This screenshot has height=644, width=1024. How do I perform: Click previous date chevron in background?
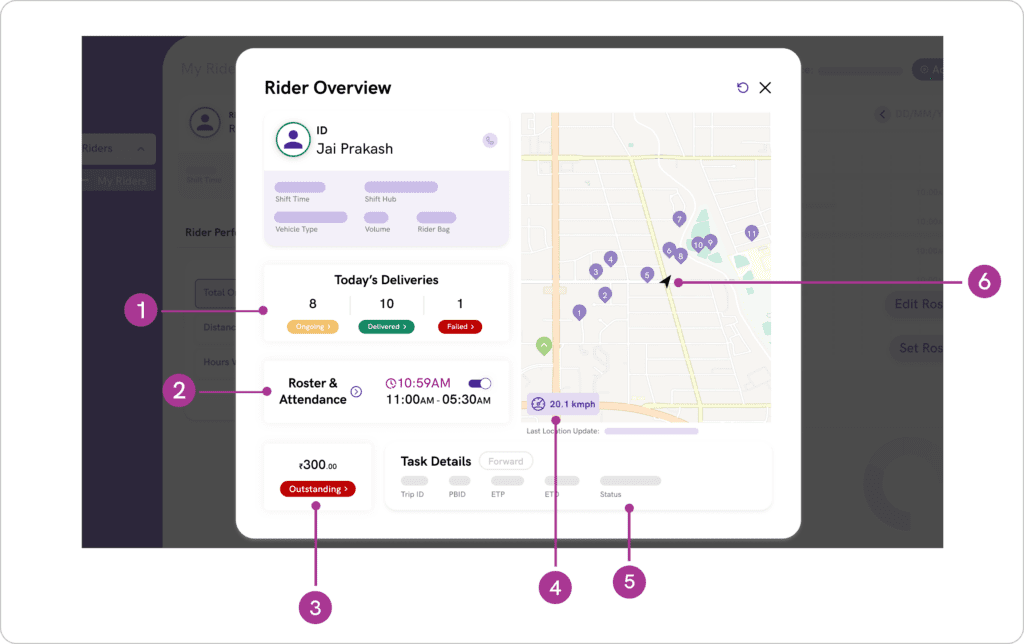point(882,114)
